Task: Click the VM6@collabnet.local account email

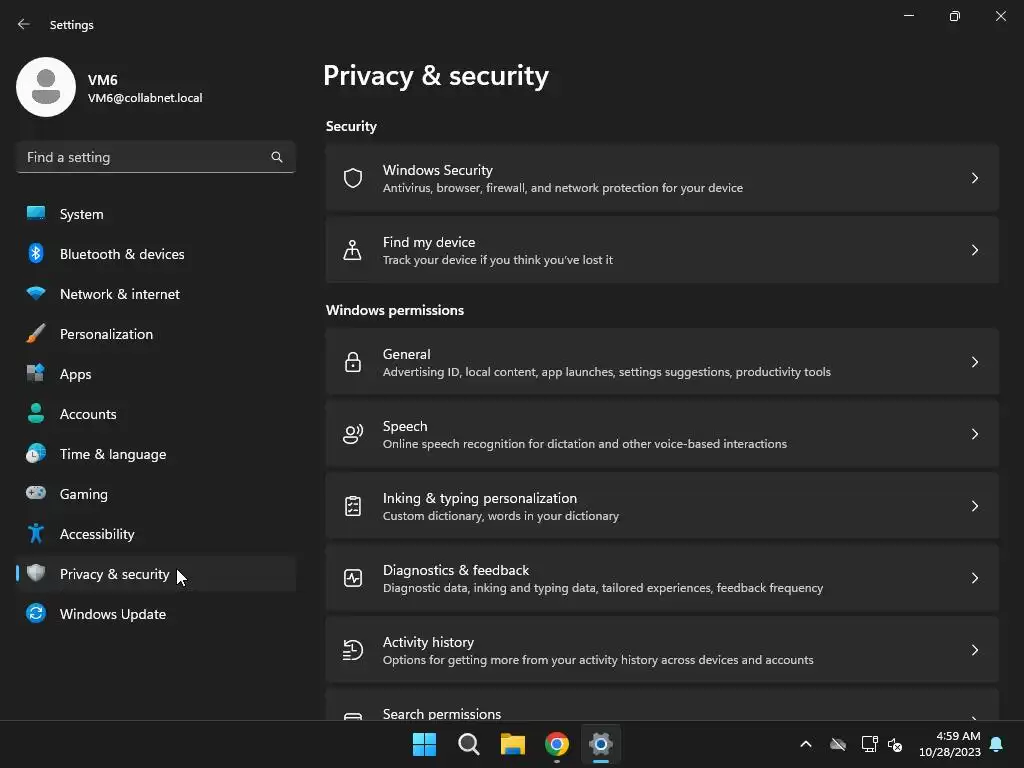Action: pos(145,98)
